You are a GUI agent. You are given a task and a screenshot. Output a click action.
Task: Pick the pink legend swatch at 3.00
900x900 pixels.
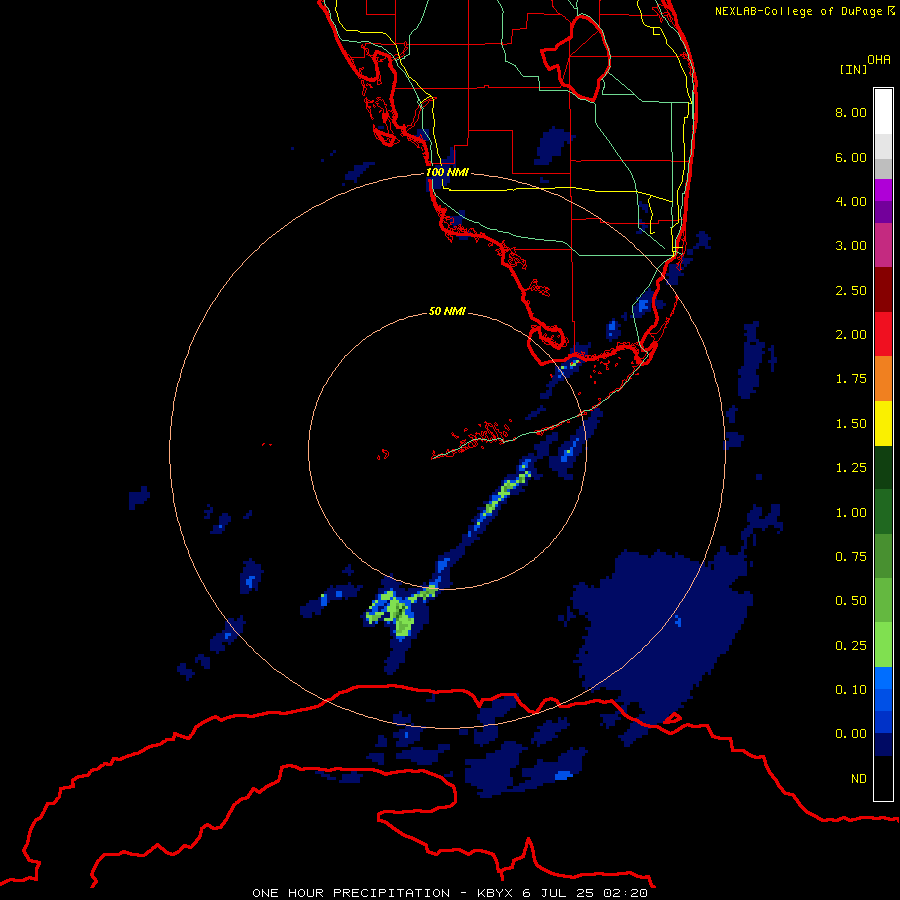click(x=883, y=246)
